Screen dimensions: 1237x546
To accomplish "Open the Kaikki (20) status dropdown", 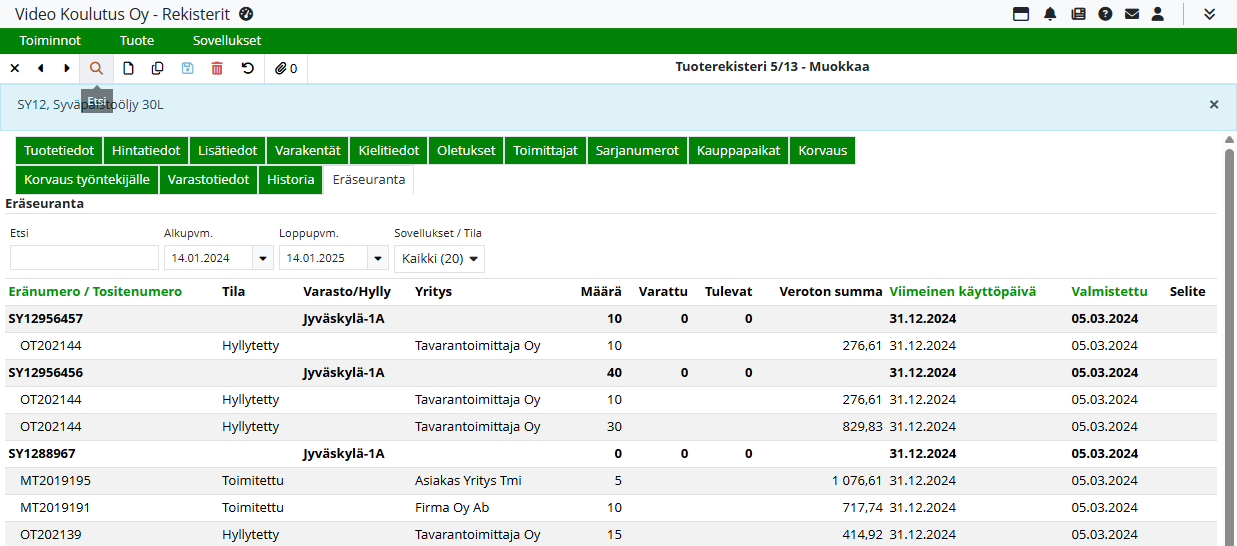I will point(439,258).
